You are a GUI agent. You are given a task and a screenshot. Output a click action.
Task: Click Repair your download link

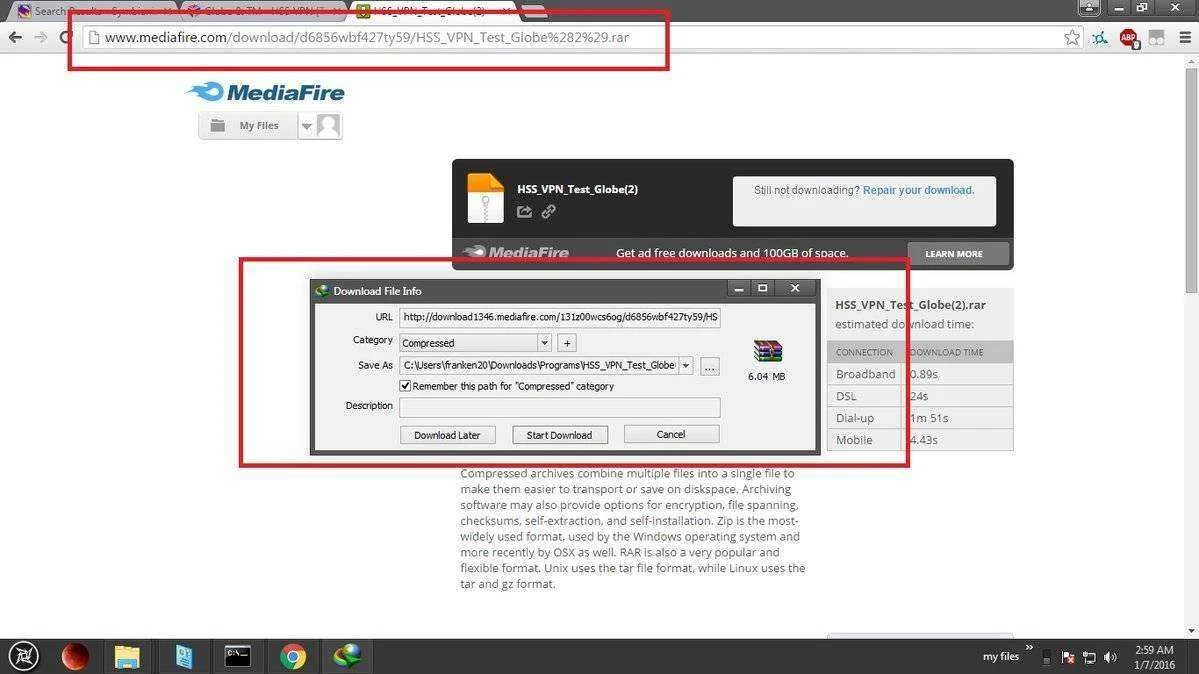918,190
